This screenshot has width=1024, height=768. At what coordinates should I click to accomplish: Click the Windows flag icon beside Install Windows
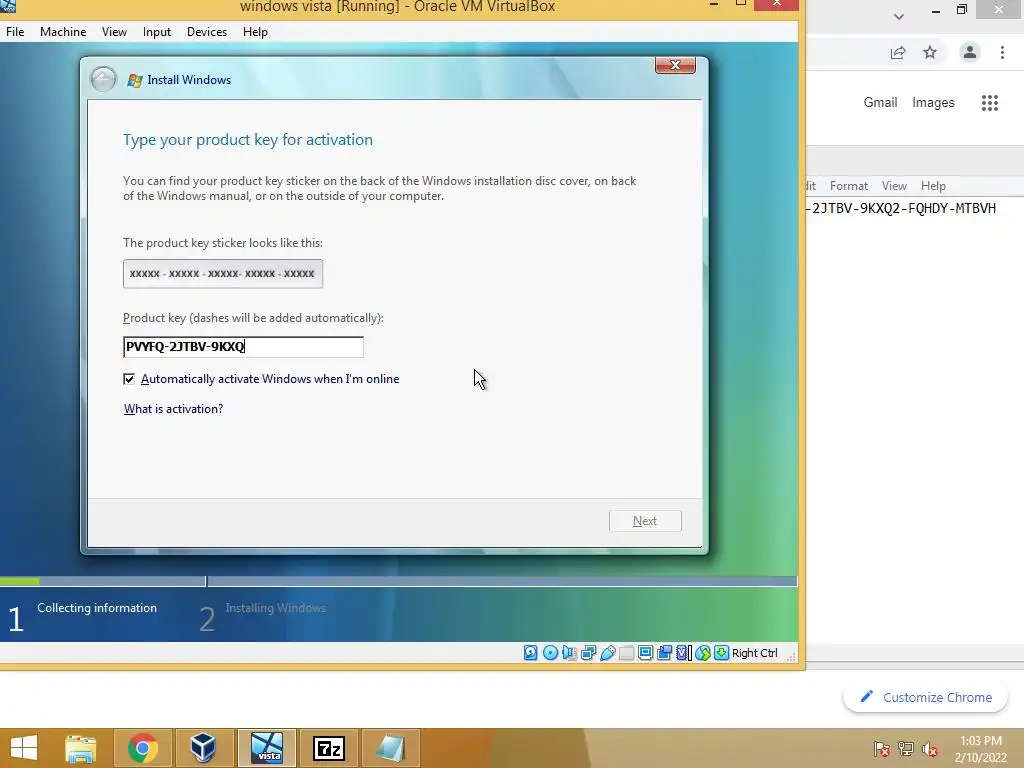[x=135, y=80]
